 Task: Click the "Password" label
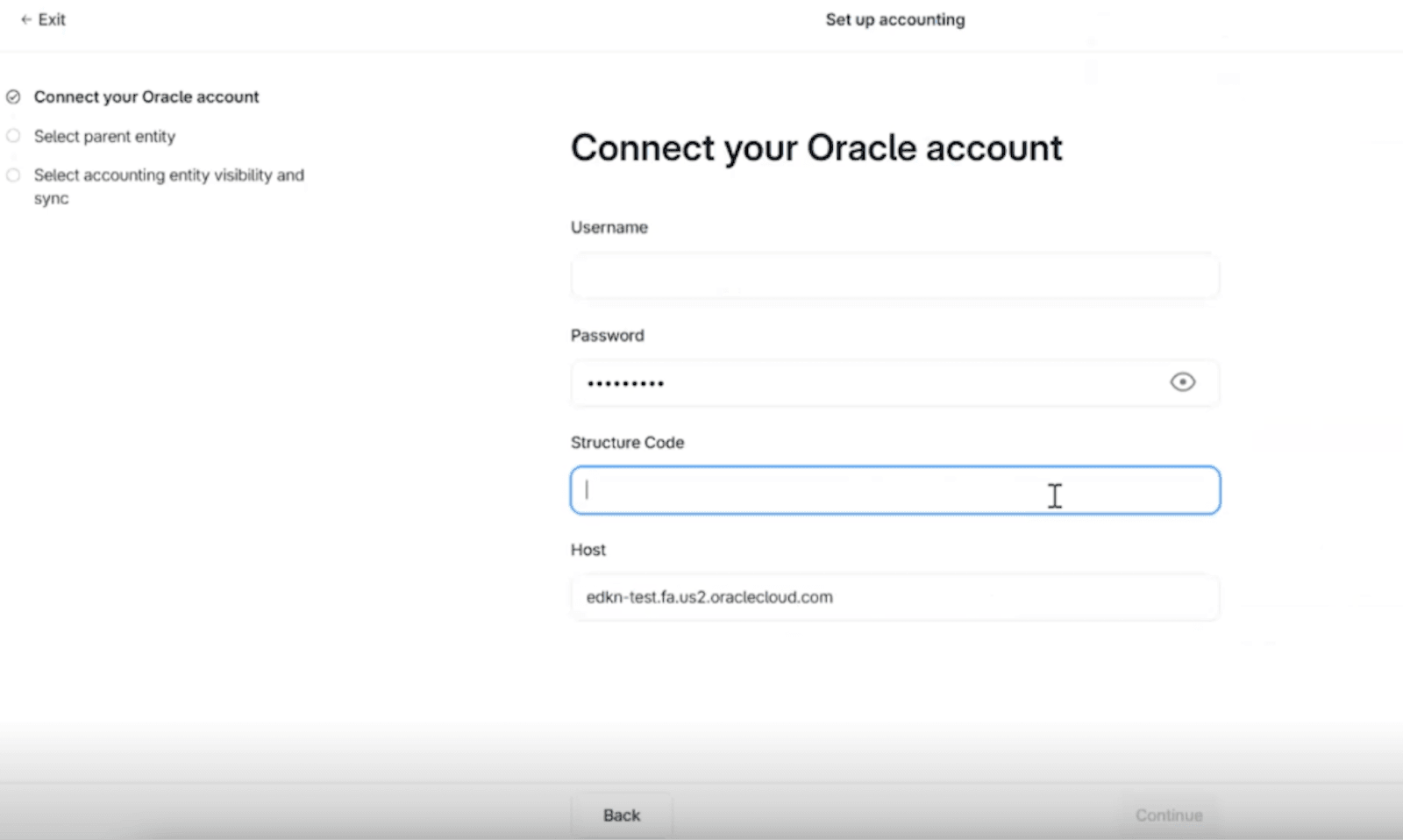pyautogui.click(x=607, y=335)
